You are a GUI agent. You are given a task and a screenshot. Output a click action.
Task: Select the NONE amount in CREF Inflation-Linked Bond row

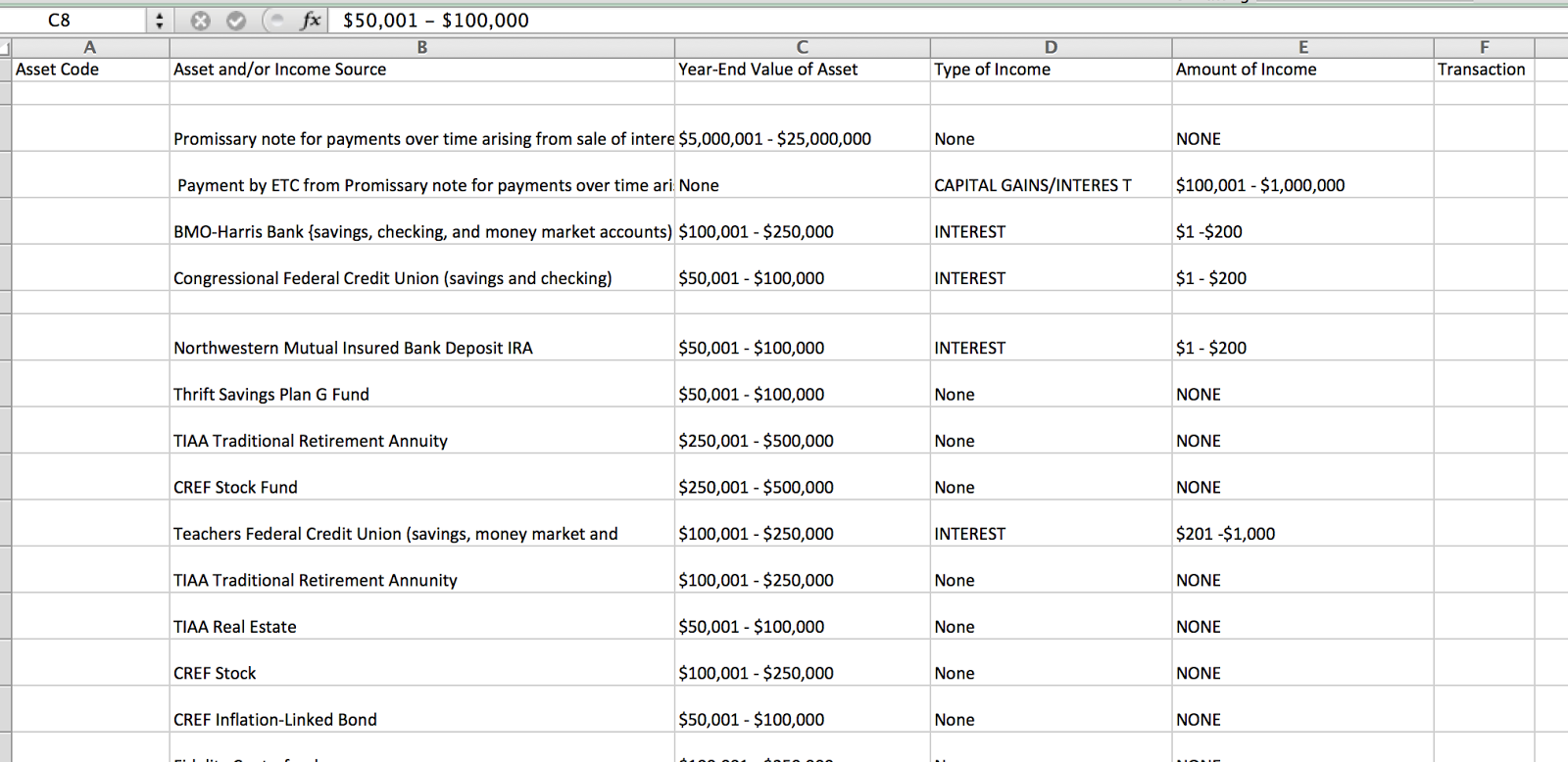click(1303, 709)
